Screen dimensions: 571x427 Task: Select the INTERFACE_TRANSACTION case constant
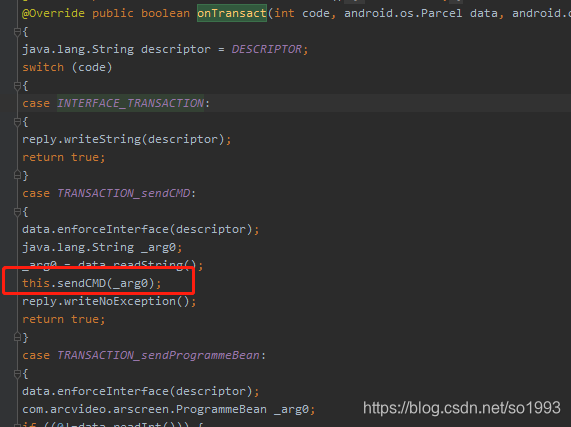(130, 103)
